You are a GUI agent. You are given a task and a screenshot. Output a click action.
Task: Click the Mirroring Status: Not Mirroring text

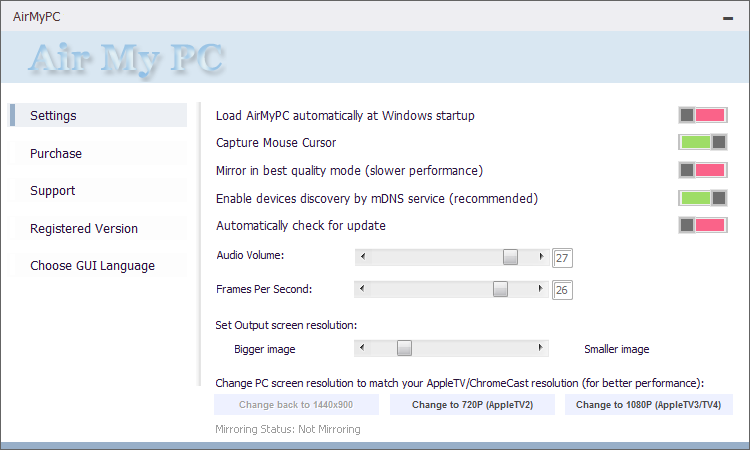pos(288,429)
